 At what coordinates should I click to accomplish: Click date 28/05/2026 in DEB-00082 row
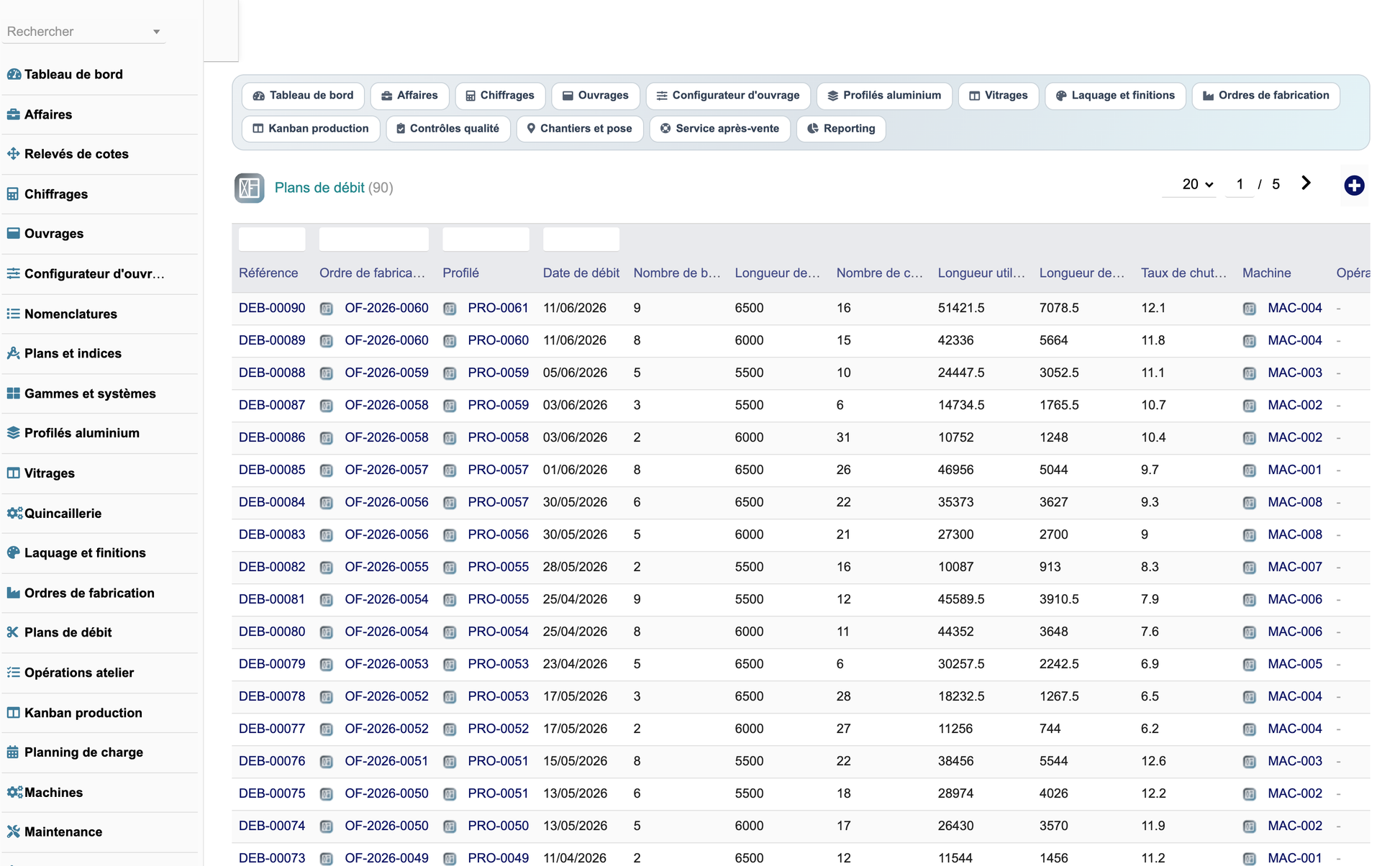point(575,567)
